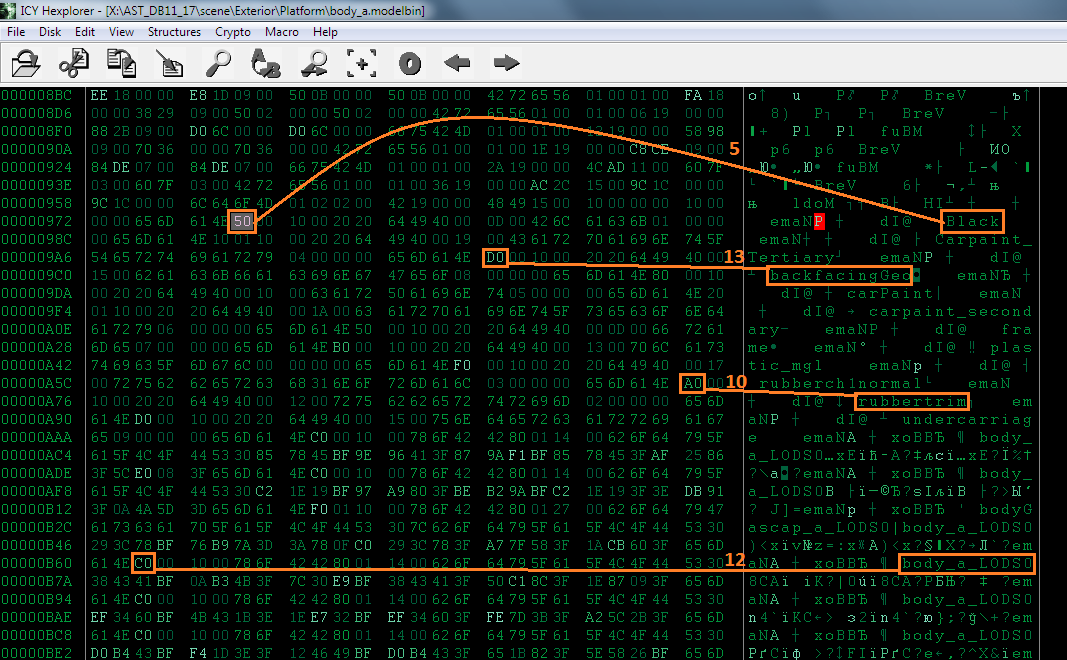Open the Structures menu
This screenshot has width=1067, height=660.
174,32
